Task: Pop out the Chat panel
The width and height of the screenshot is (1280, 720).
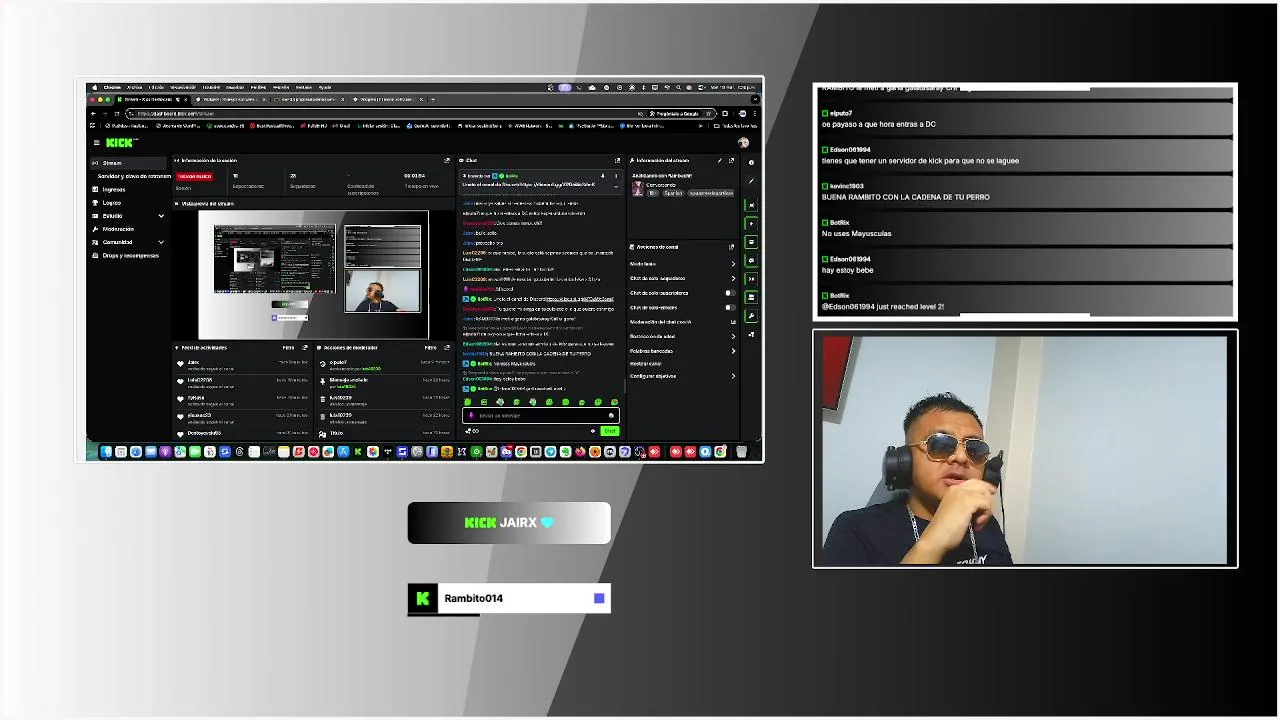Action: point(617,160)
